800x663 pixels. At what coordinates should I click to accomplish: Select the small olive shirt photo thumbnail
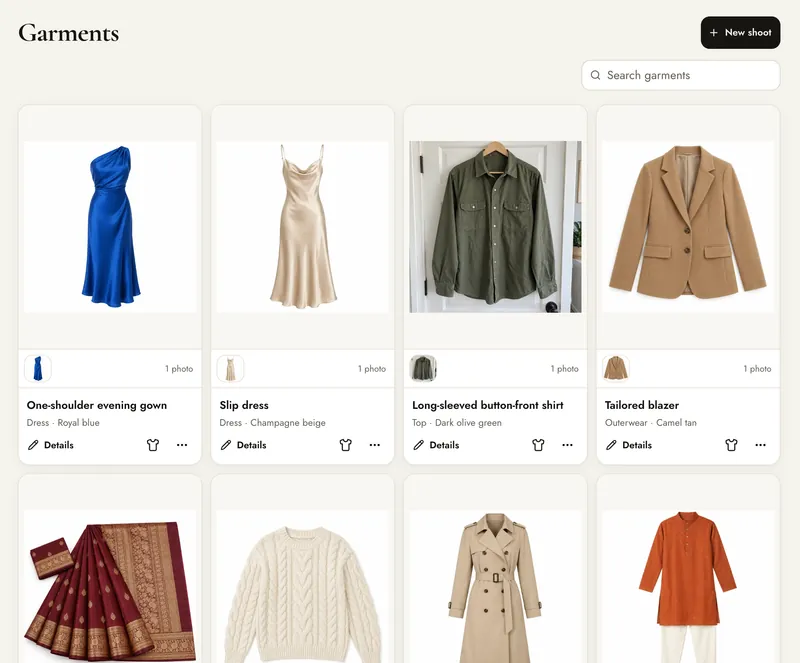coord(423,369)
